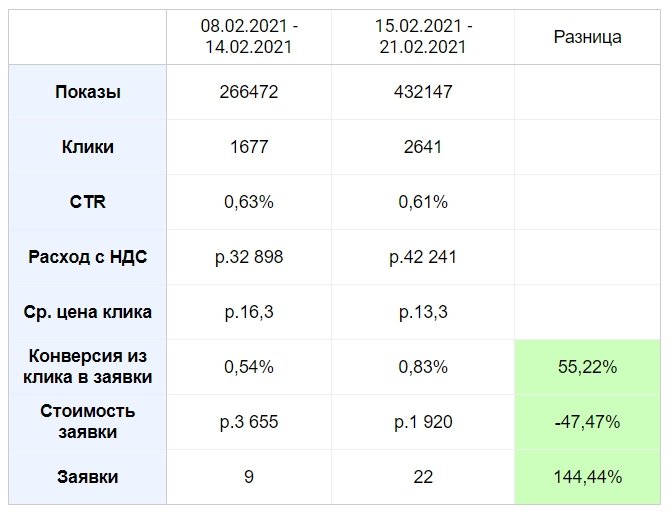The image size is (670, 514).
Task: Select the Заявки row header
Action: pyautogui.click(x=88, y=477)
